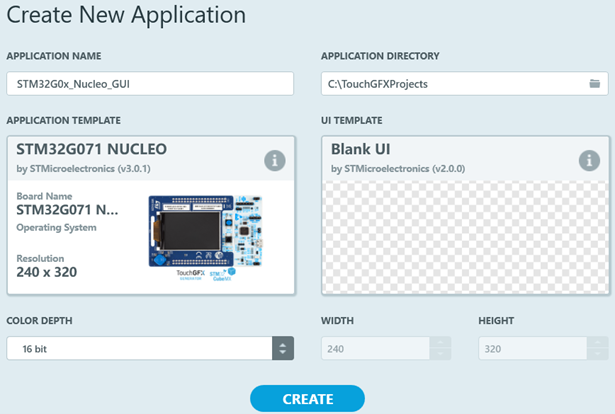The width and height of the screenshot is (615, 414).
Task: Click the 240 x 320 resolution text
Action: click(47, 272)
